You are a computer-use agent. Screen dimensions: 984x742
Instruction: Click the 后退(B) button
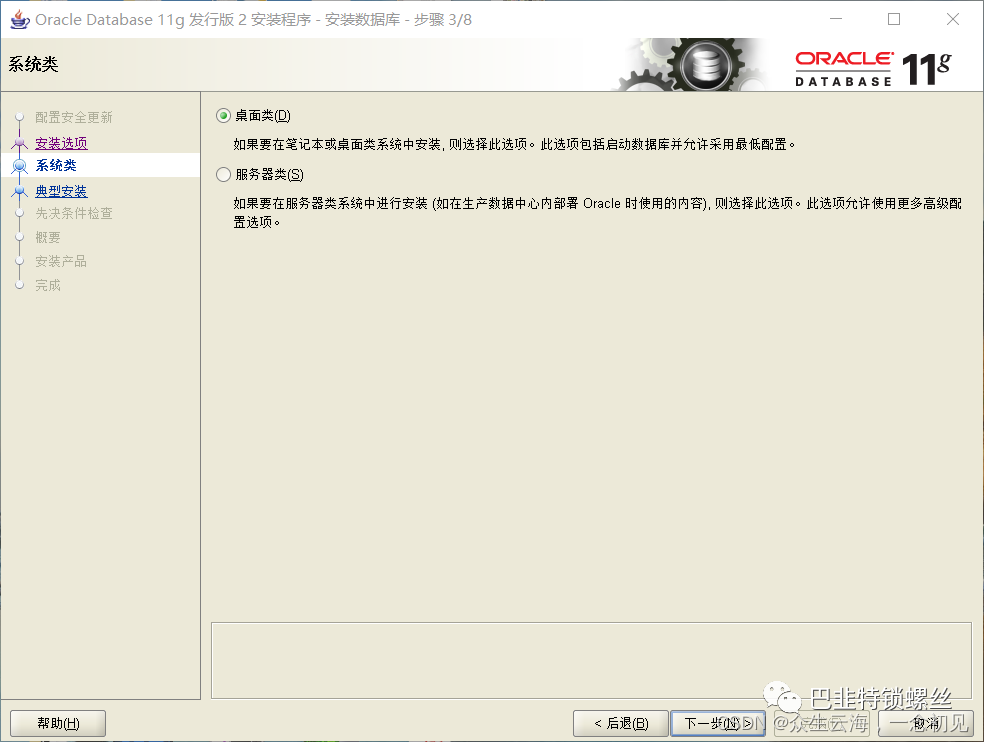[621, 723]
